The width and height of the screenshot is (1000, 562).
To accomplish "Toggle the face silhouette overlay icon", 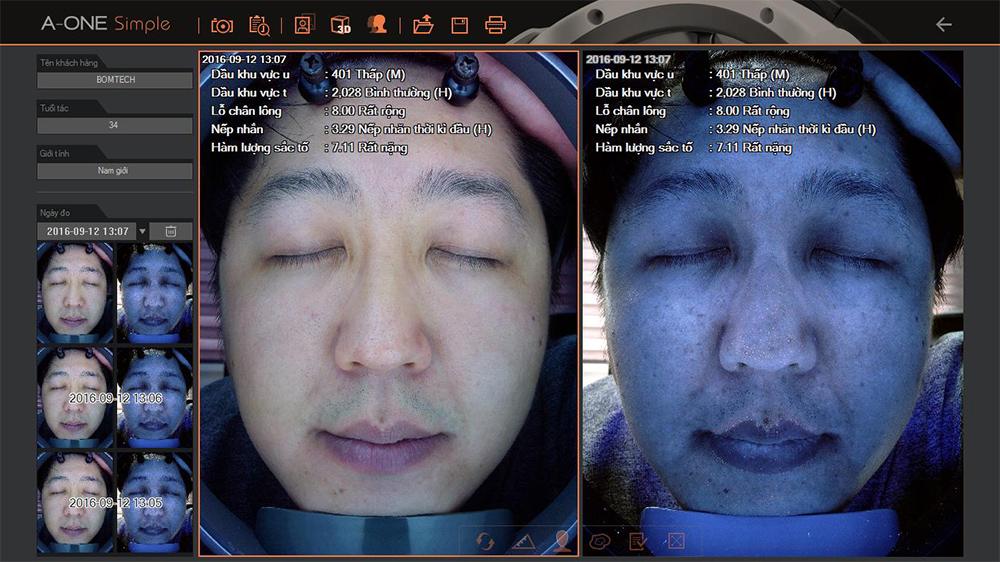I will click(562, 542).
